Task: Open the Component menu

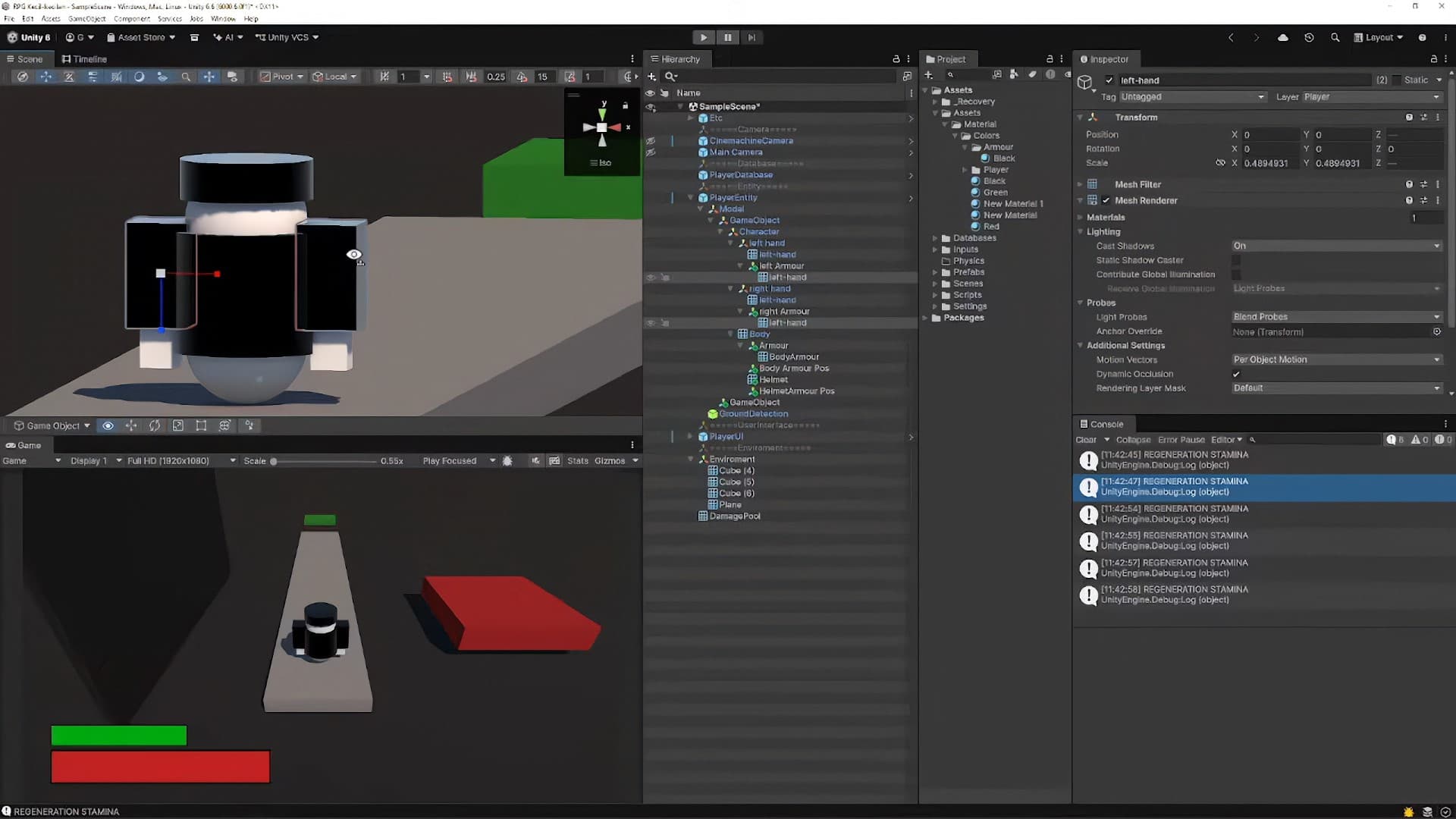Action: (131, 18)
